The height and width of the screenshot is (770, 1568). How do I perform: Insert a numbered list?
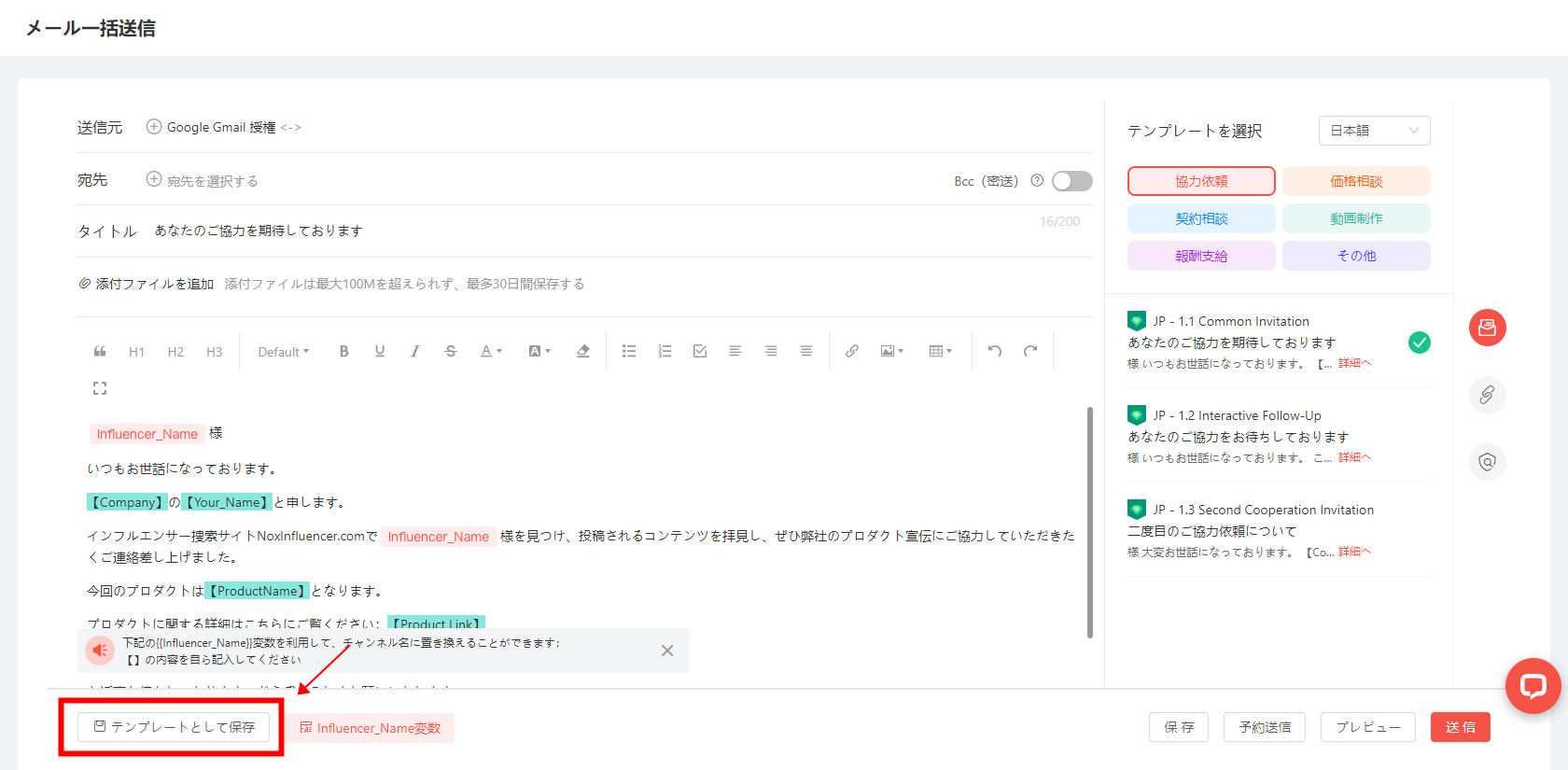tap(665, 352)
